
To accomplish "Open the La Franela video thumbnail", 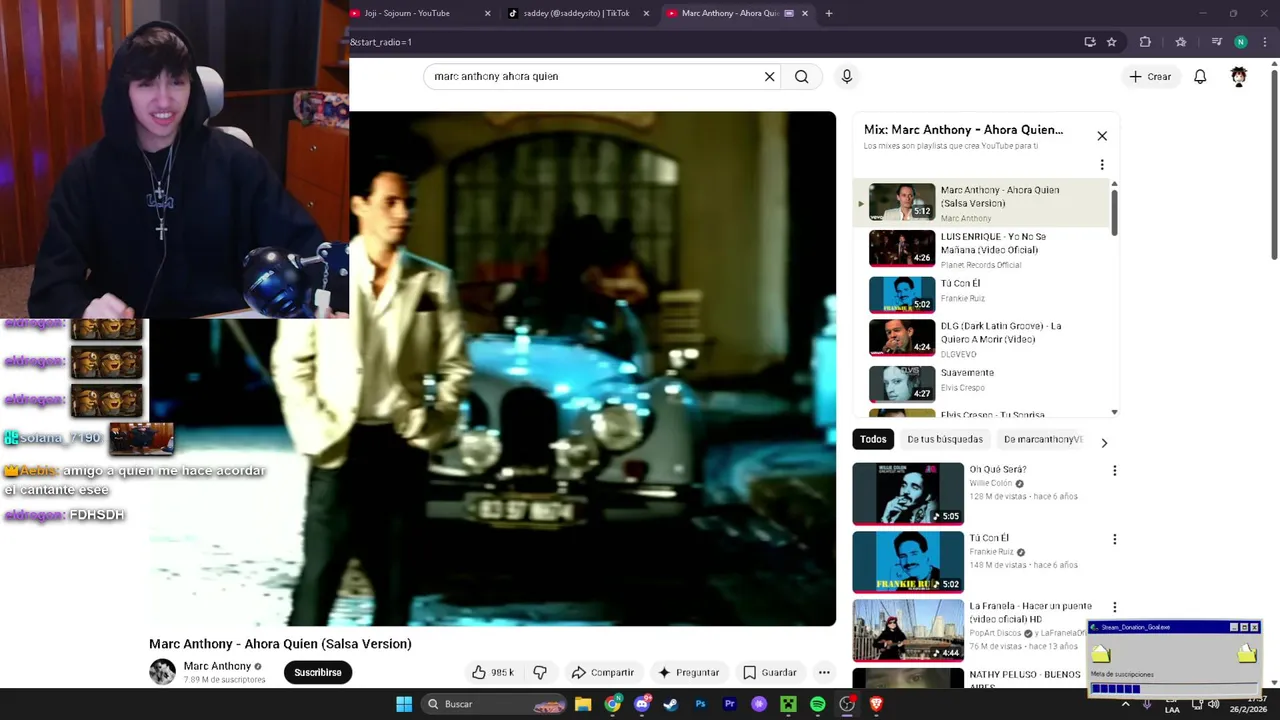I will click(908, 630).
